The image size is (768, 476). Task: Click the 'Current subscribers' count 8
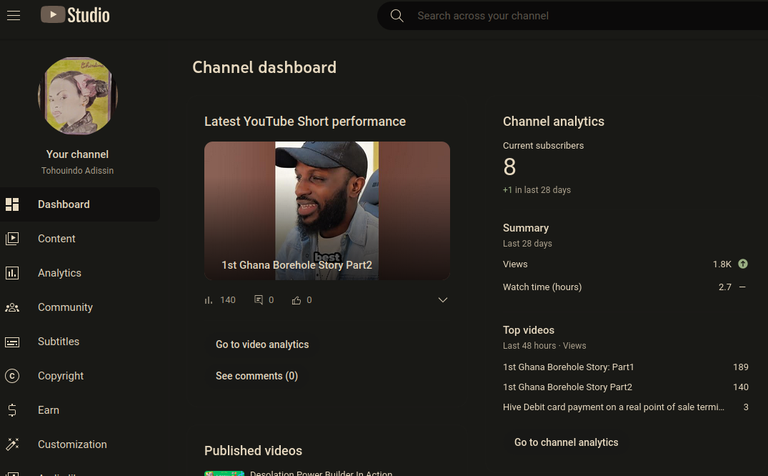[x=509, y=167]
